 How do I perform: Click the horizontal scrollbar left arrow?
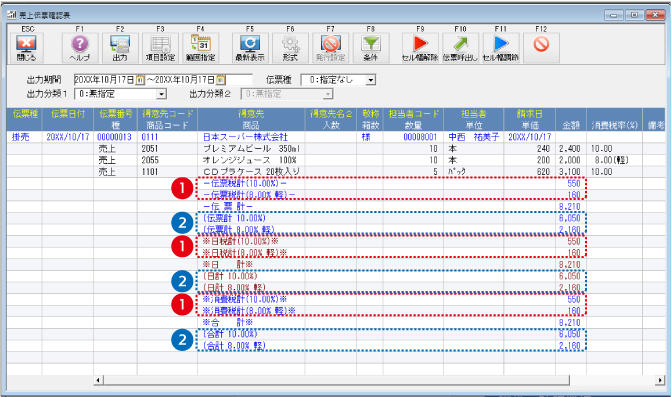[98, 380]
